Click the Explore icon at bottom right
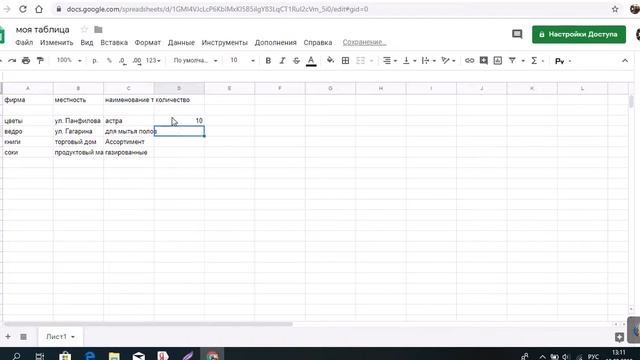 click(619, 337)
